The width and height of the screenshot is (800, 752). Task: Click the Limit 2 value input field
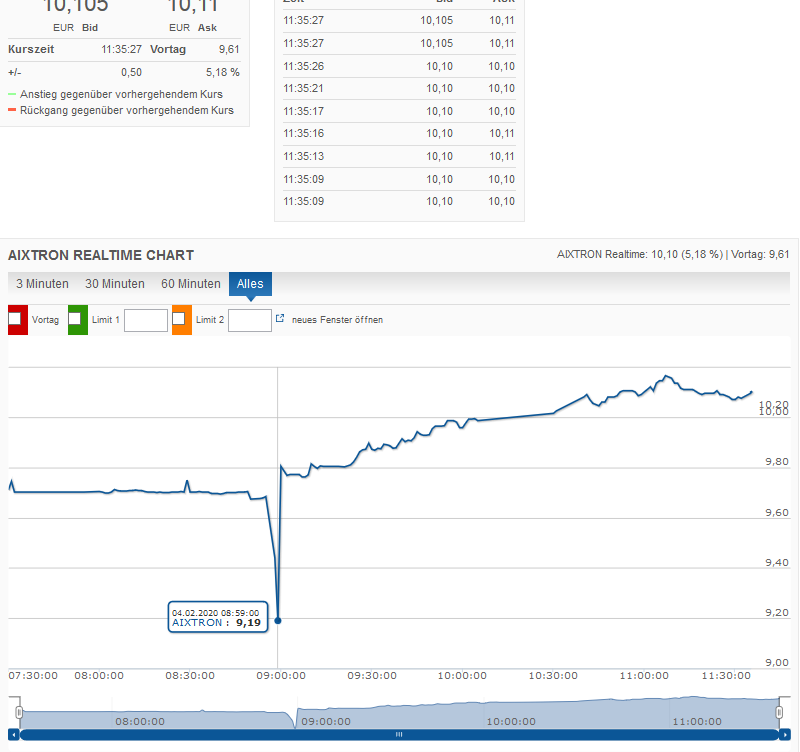[x=249, y=320]
